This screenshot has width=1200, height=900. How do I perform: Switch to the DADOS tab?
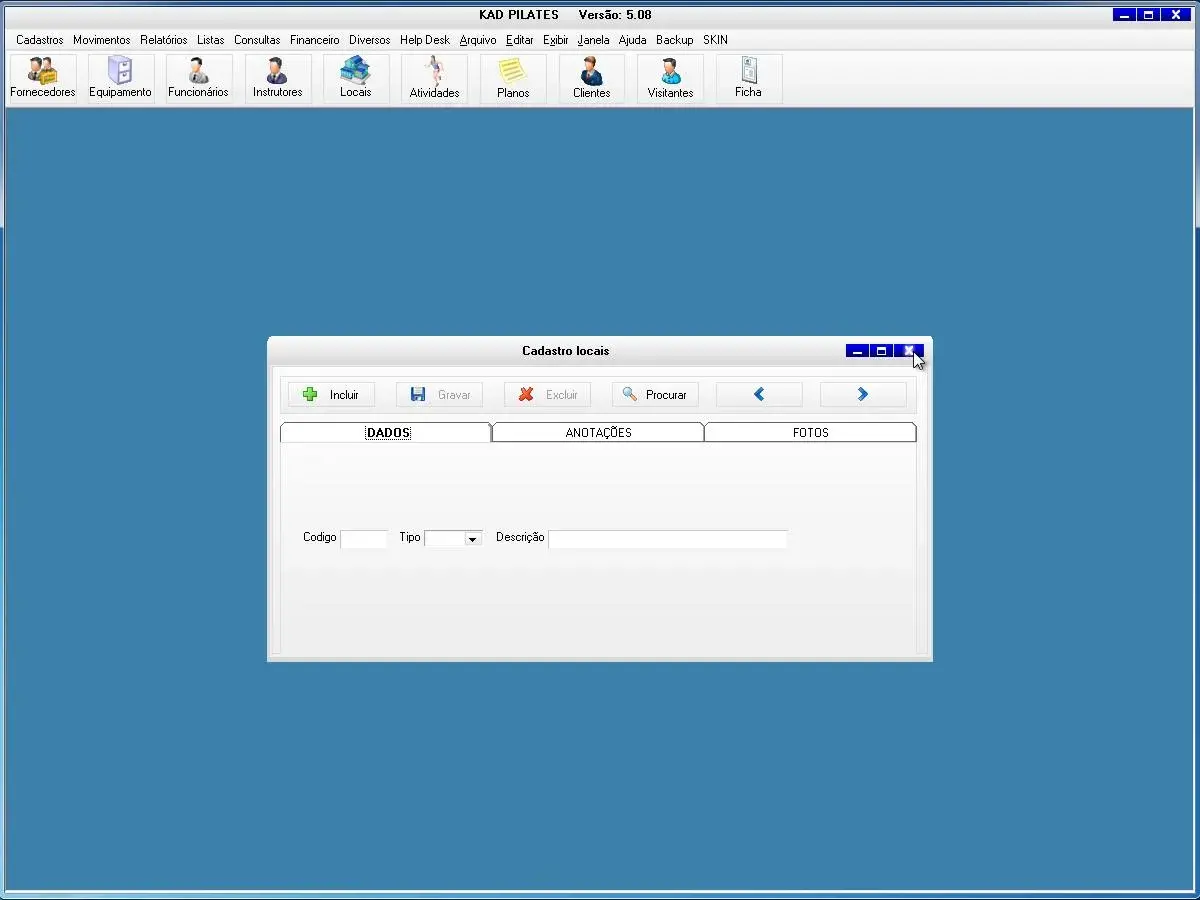point(387,433)
